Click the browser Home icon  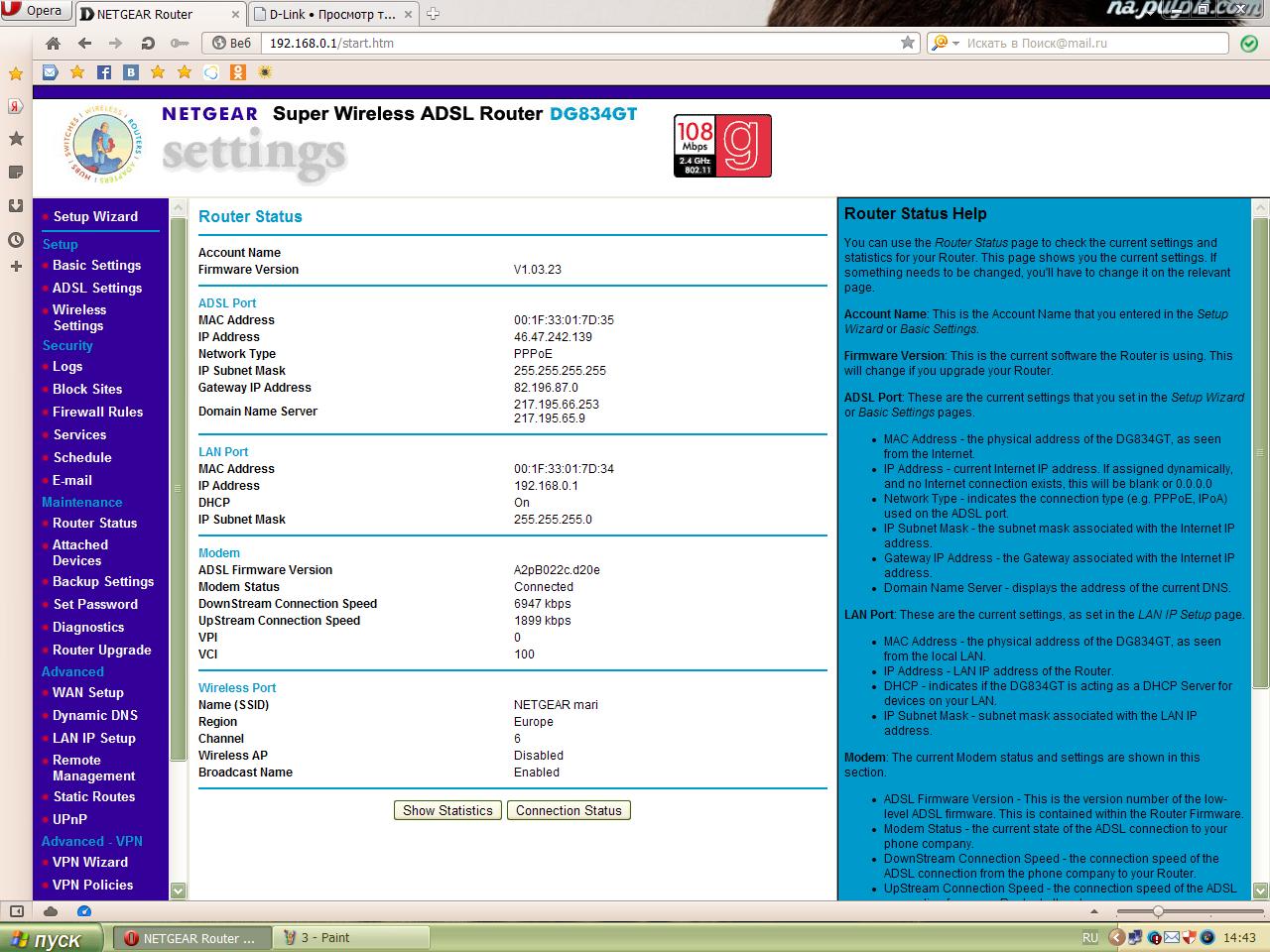[x=53, y=44]
